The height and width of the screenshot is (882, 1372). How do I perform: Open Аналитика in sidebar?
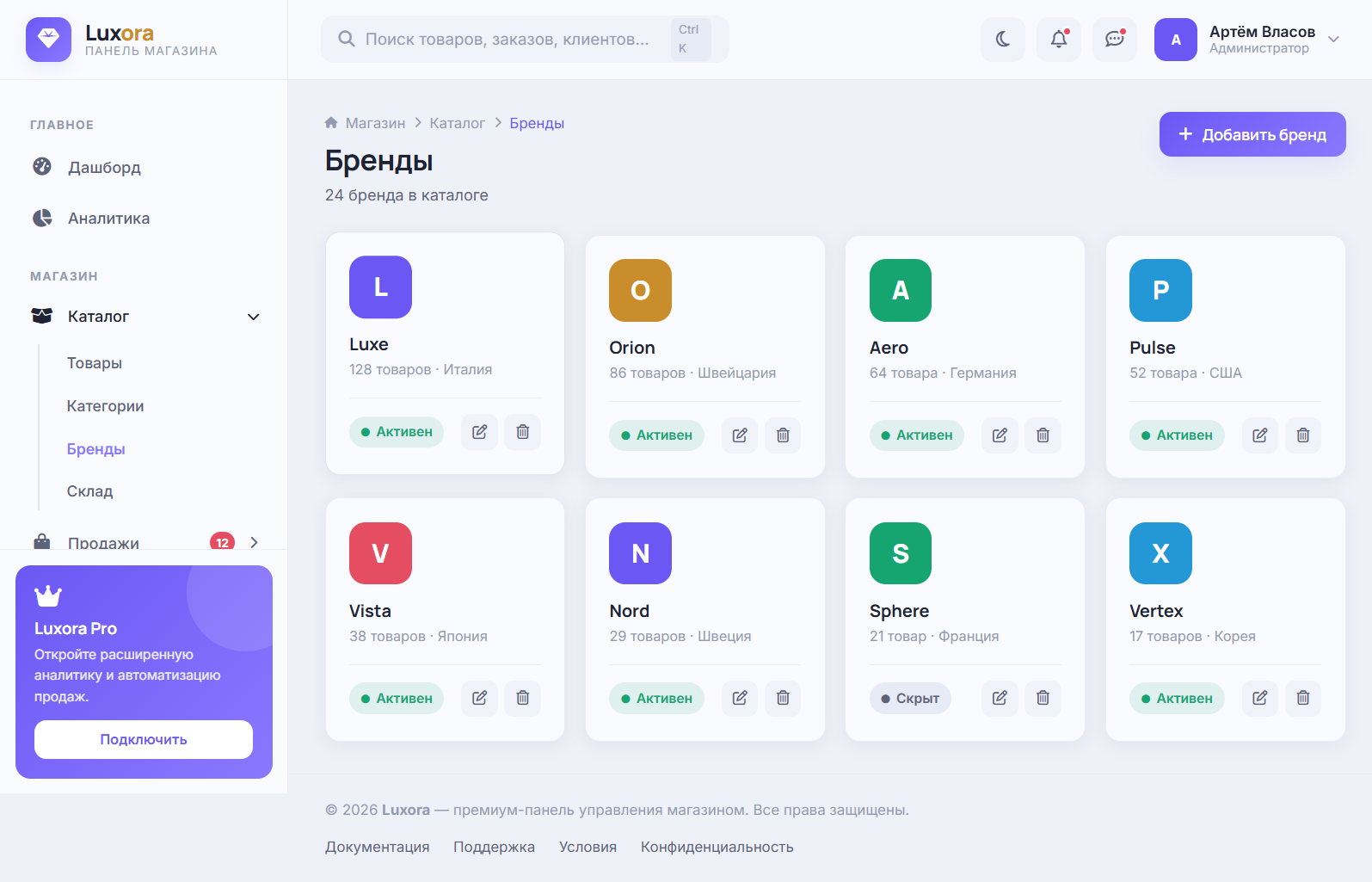(145, 219)
